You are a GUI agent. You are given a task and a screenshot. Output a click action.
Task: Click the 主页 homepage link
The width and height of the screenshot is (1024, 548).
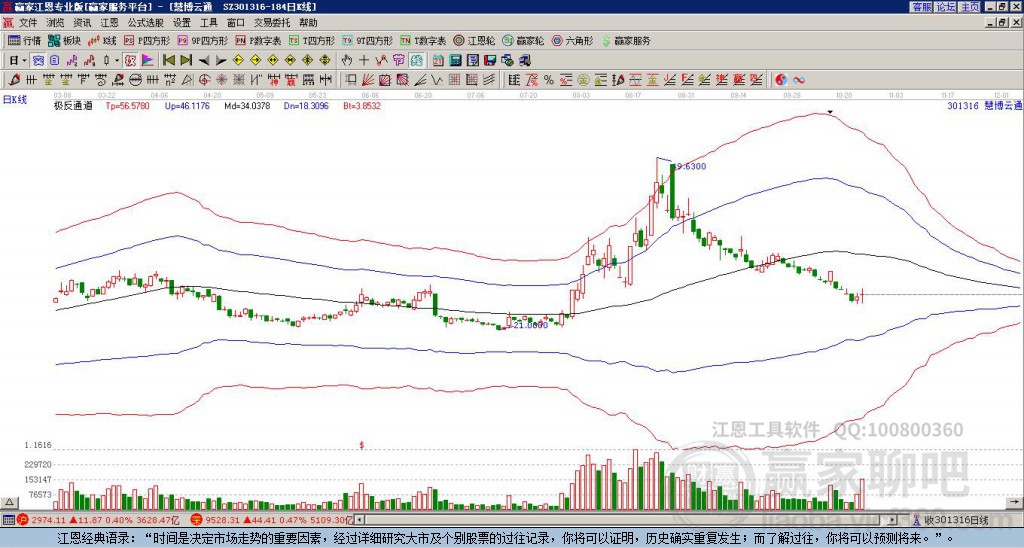coord(970,7)
